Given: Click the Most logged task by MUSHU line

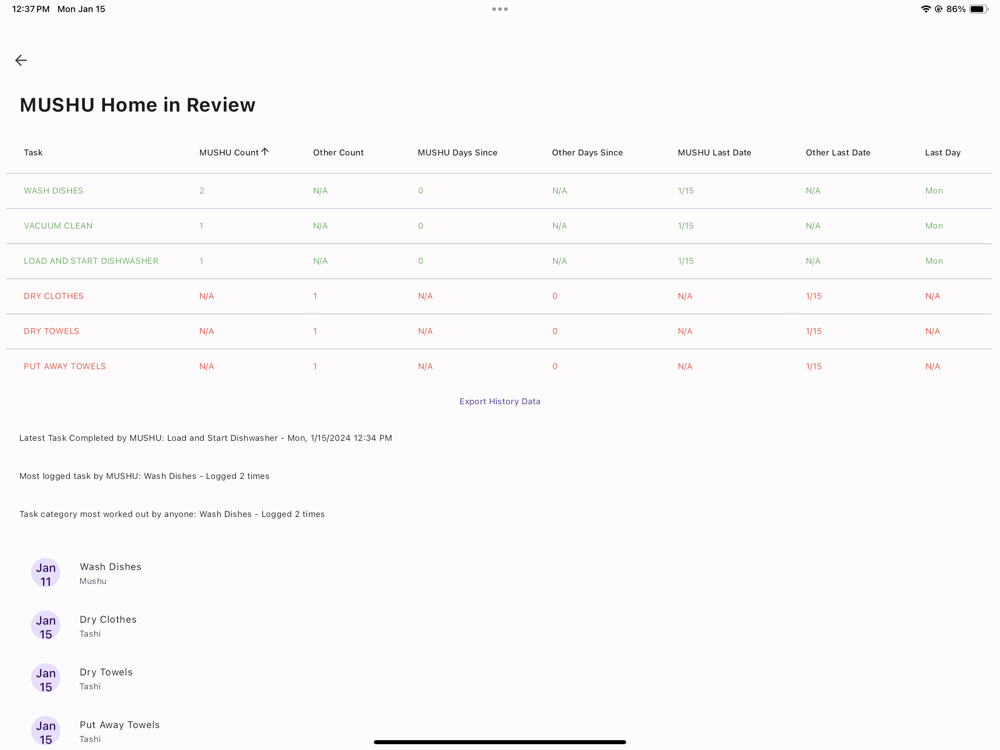Looking at the screenshot, I should pyautogui.click(x=144, y=476).
